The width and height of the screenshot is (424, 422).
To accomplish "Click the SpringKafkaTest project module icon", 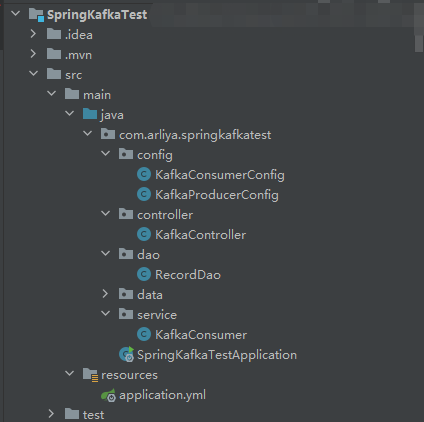I will [x=36, y=15].
